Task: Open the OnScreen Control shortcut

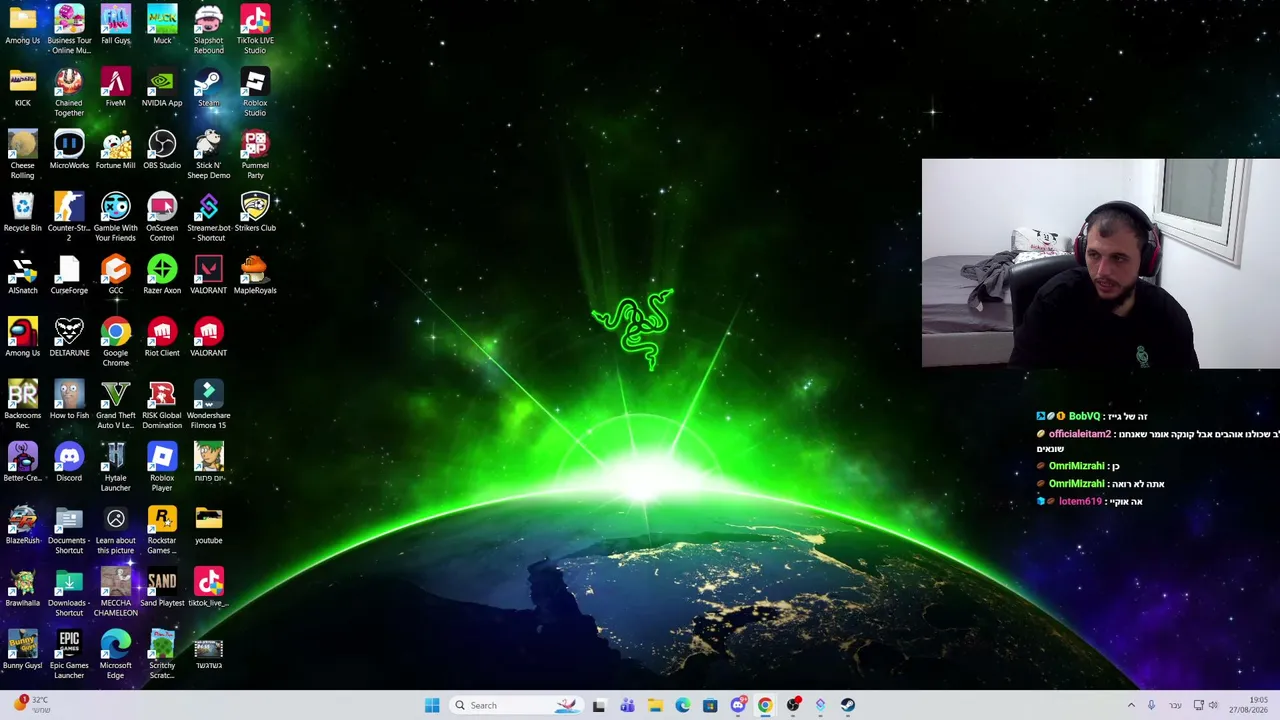Action: (x=162, y=217)
